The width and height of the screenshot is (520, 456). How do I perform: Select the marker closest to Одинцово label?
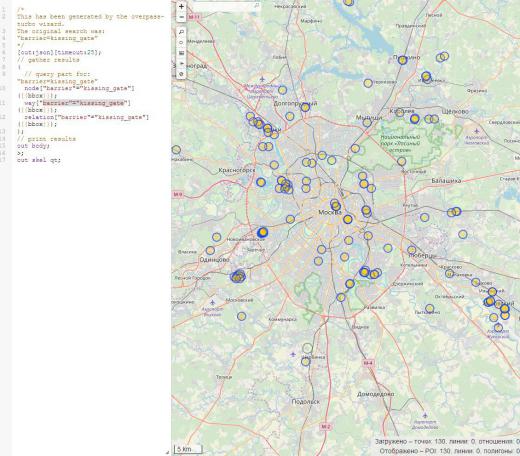tap(210, 250)
